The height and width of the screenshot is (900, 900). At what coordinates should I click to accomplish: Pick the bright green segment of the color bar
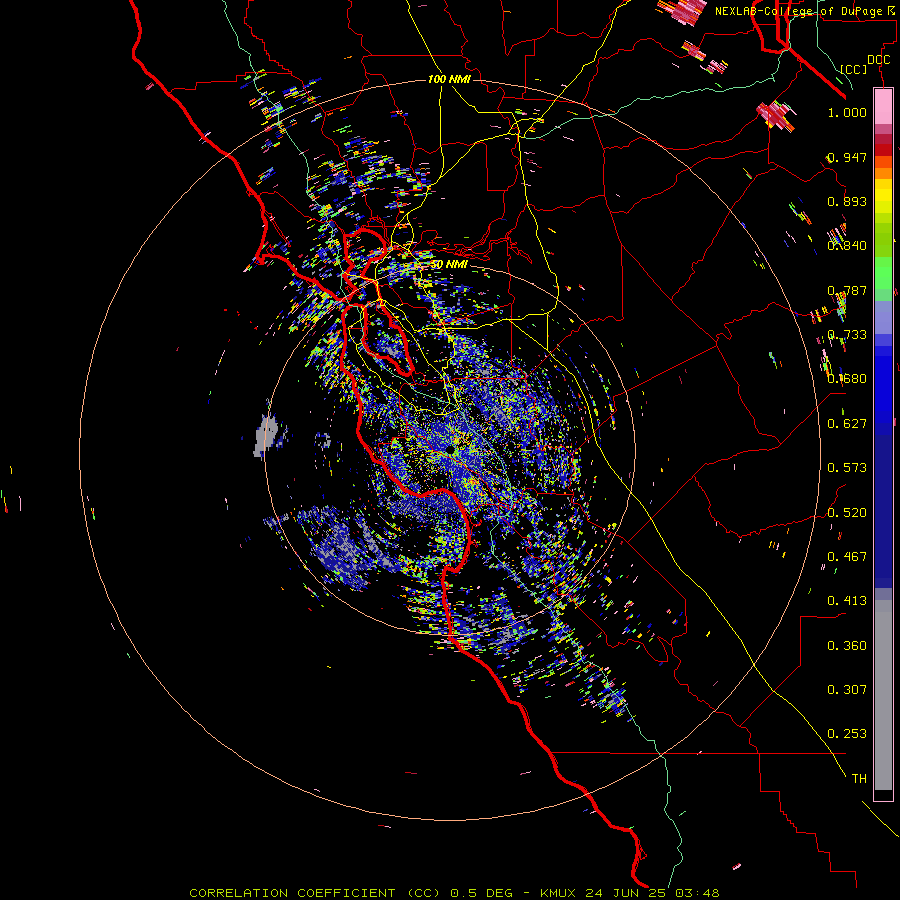click(x=883, y=273)
